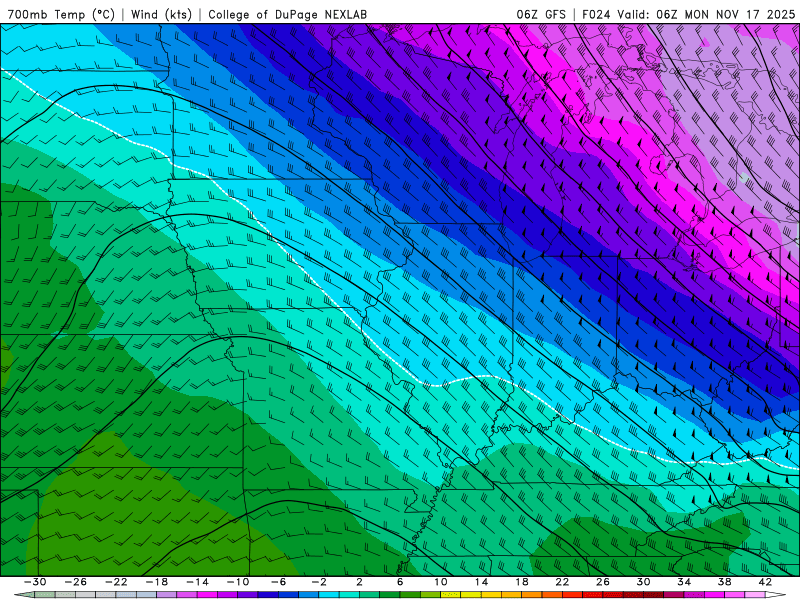Screen dimensions: 800x600
Task: Click the 6 value on the temperature legend
Action: (x=400, y=582)
